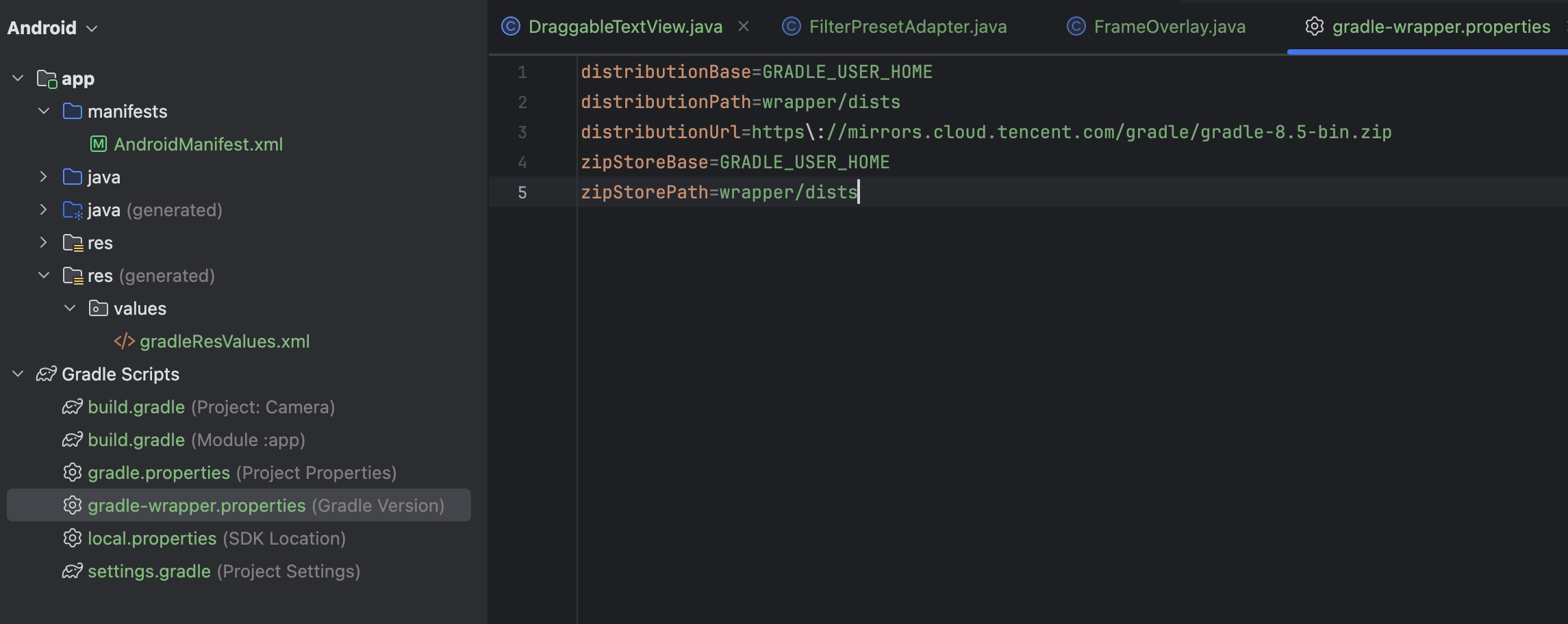Expand the res folder

pyautogui.click(x=44, y=243)
